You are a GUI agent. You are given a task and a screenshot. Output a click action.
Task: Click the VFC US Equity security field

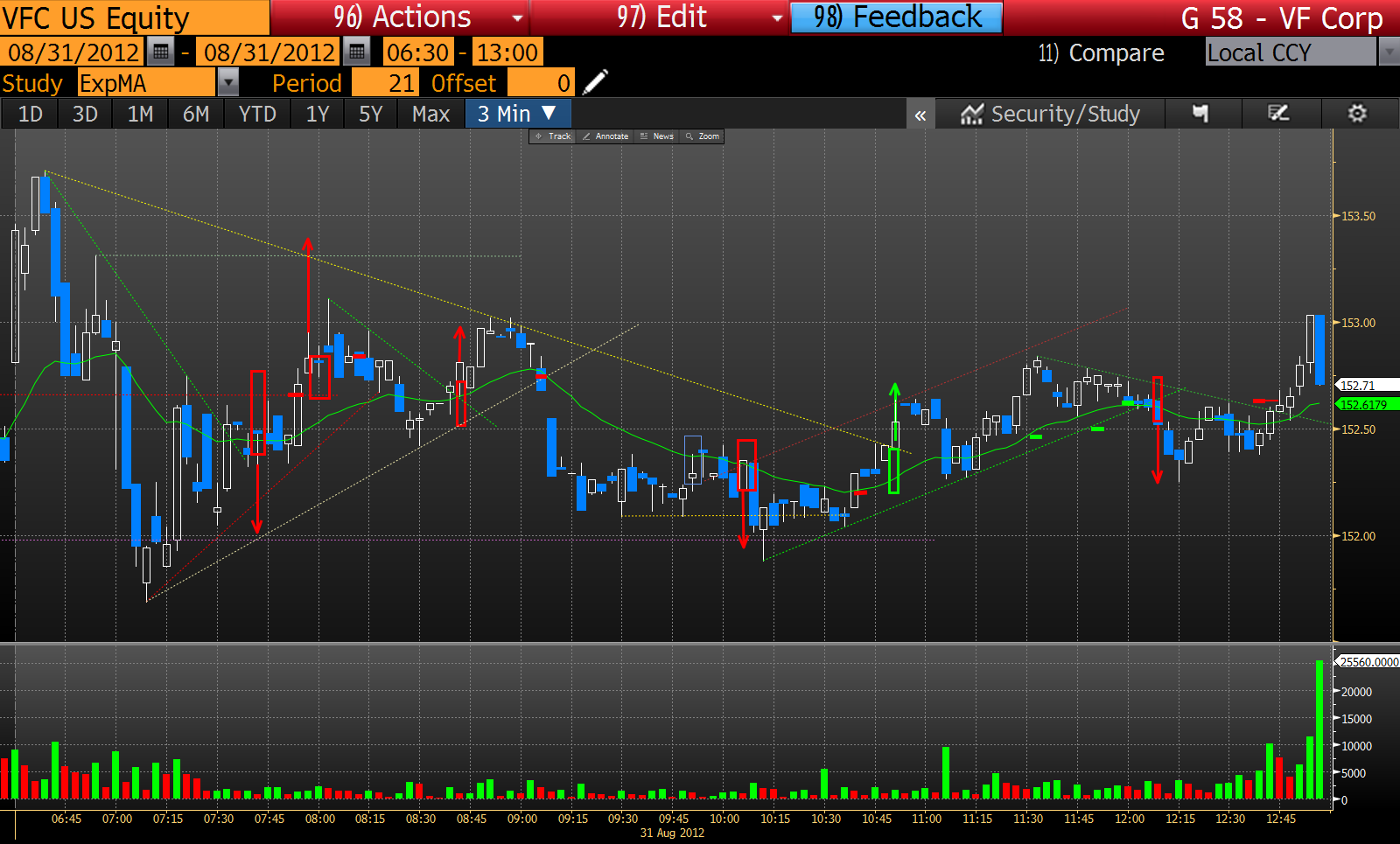point(135,17)
